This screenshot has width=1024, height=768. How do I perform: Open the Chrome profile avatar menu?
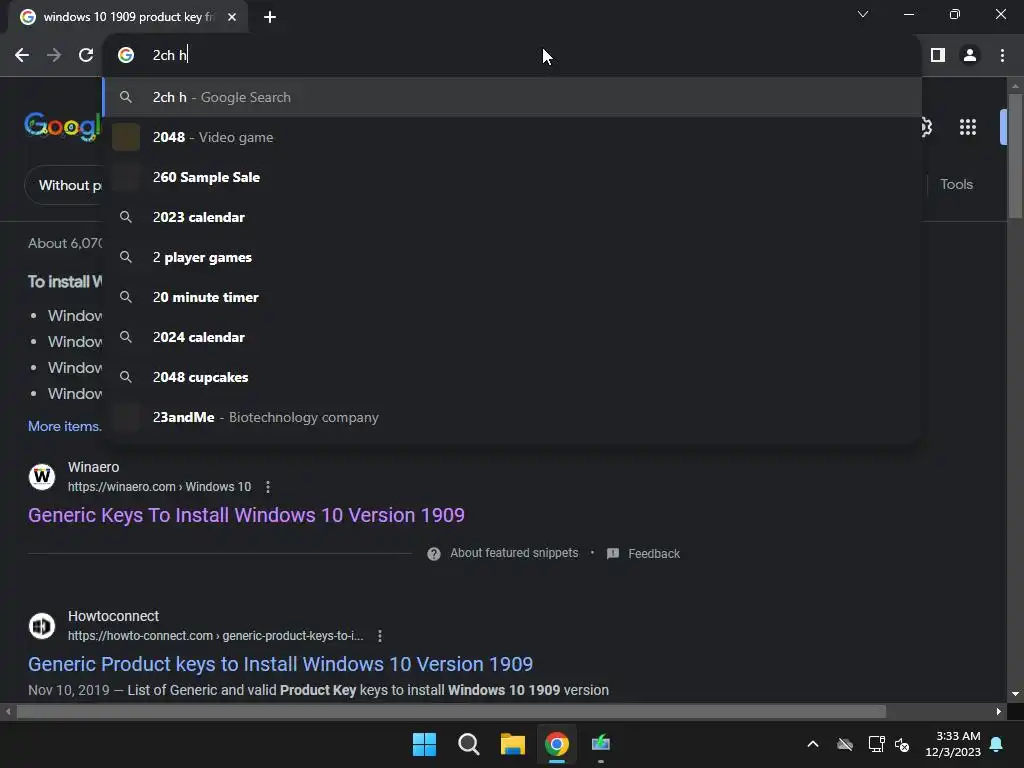[970, 56]
